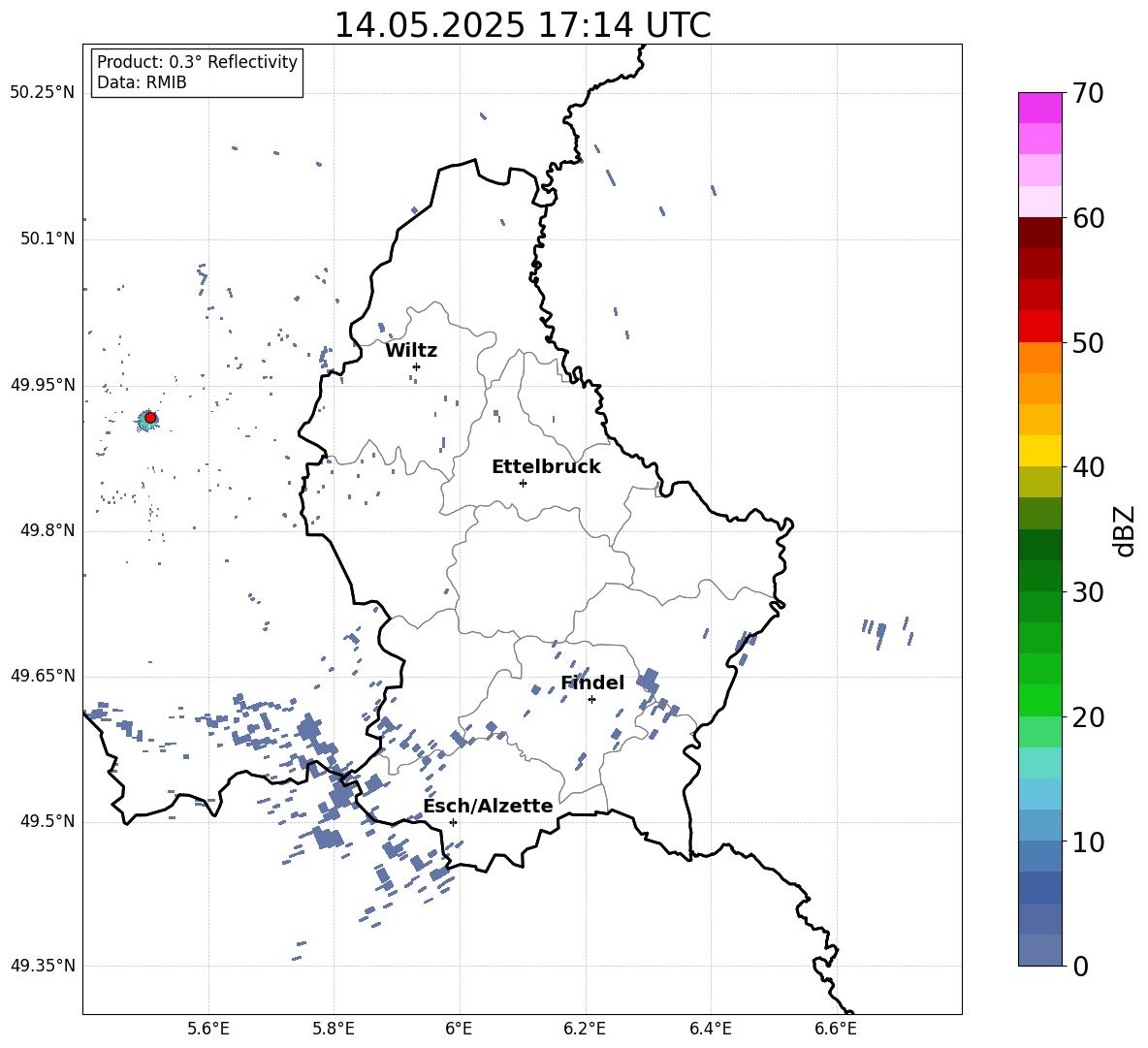Click the 10 value on the colorbar
This screenshot has width=1148, height=1048.
tap(1088, 842)
